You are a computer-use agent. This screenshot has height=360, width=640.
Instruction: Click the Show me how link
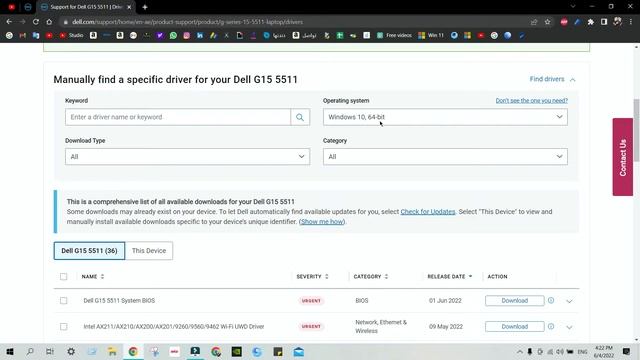(322, 222)
